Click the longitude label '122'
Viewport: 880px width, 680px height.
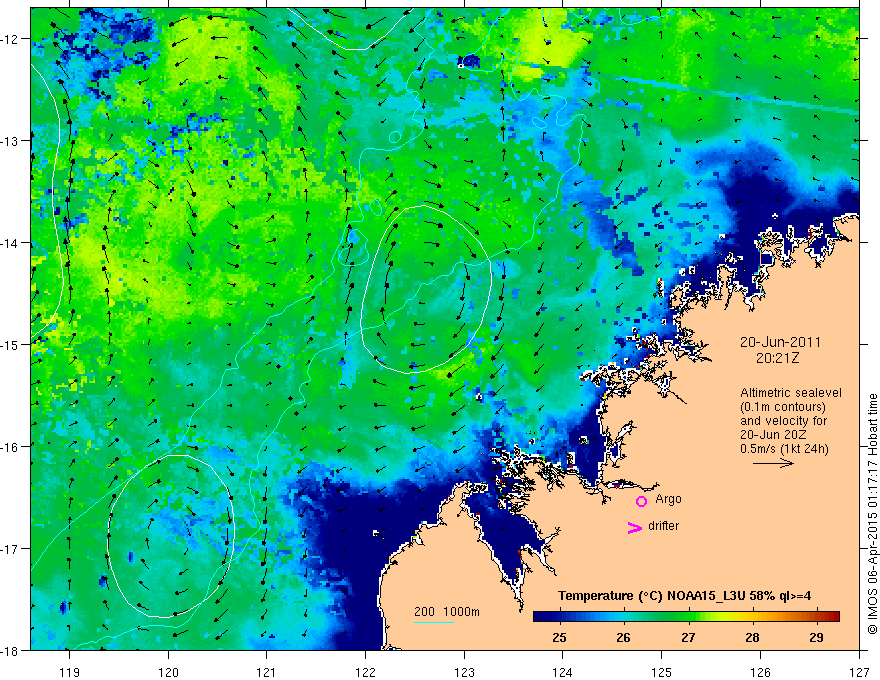point(365,673)
